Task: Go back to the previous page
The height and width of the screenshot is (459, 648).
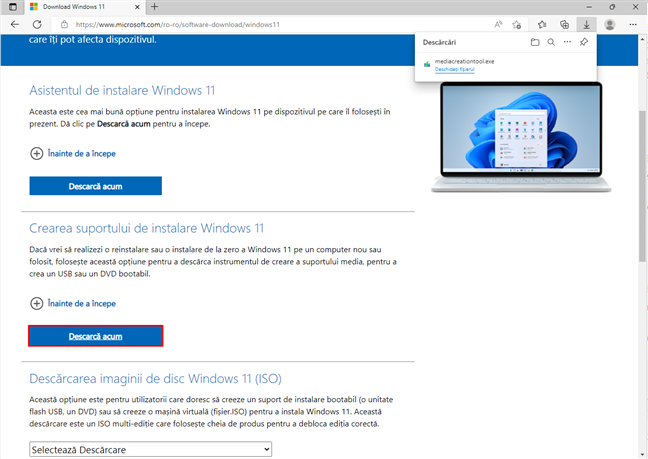Action: click(x=15, y=24)
